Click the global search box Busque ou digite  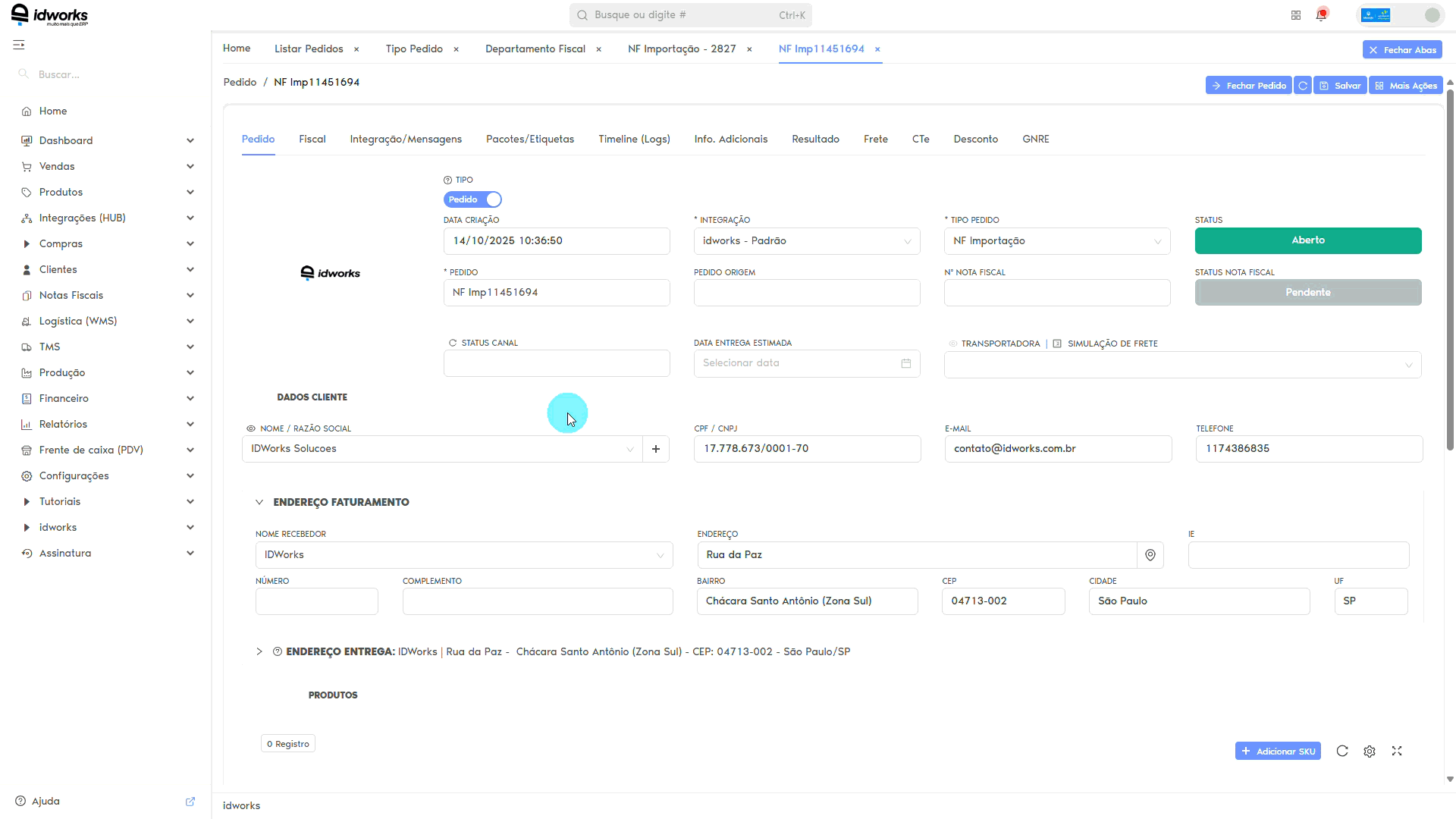coord(690,15)
